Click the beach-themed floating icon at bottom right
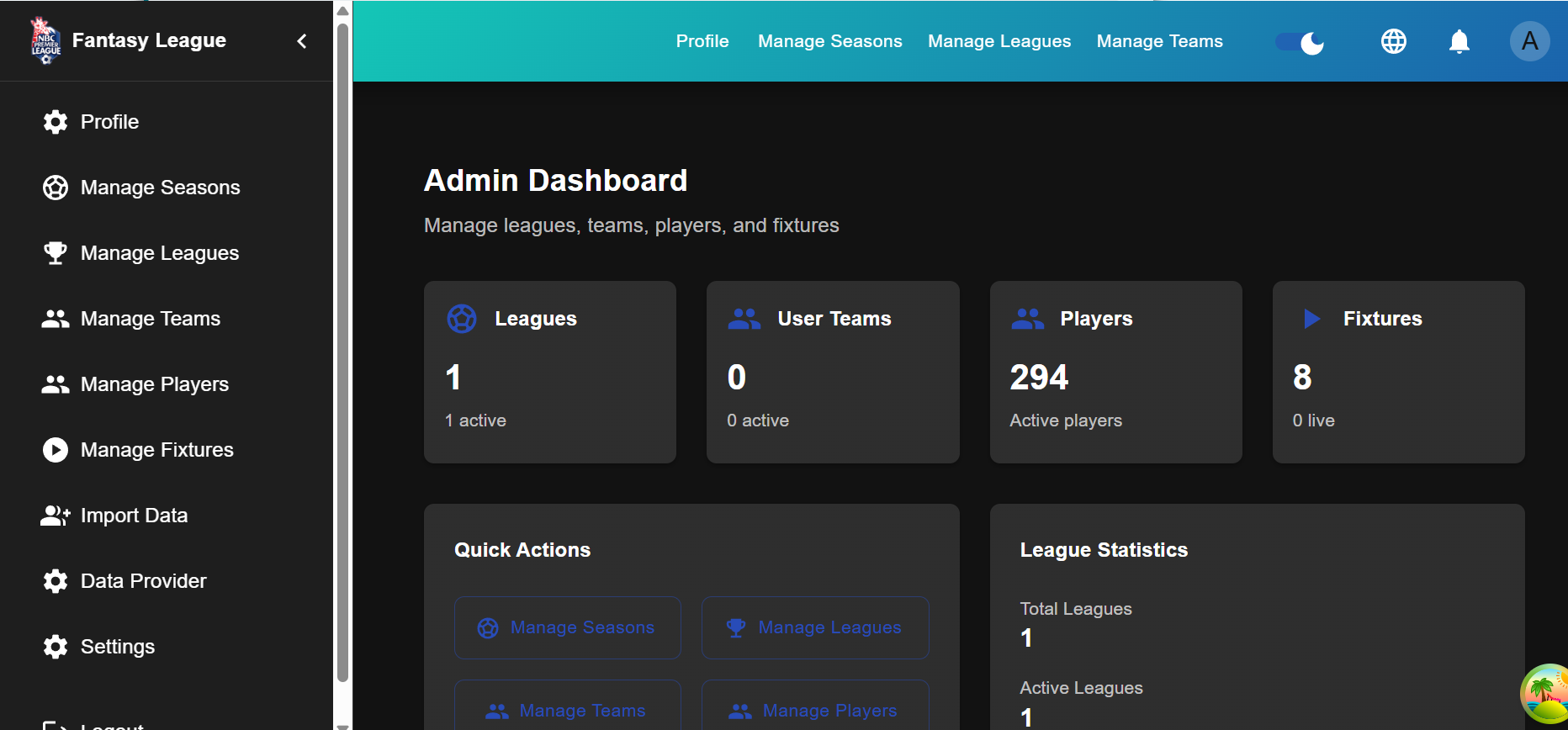 click(1546, 694)
